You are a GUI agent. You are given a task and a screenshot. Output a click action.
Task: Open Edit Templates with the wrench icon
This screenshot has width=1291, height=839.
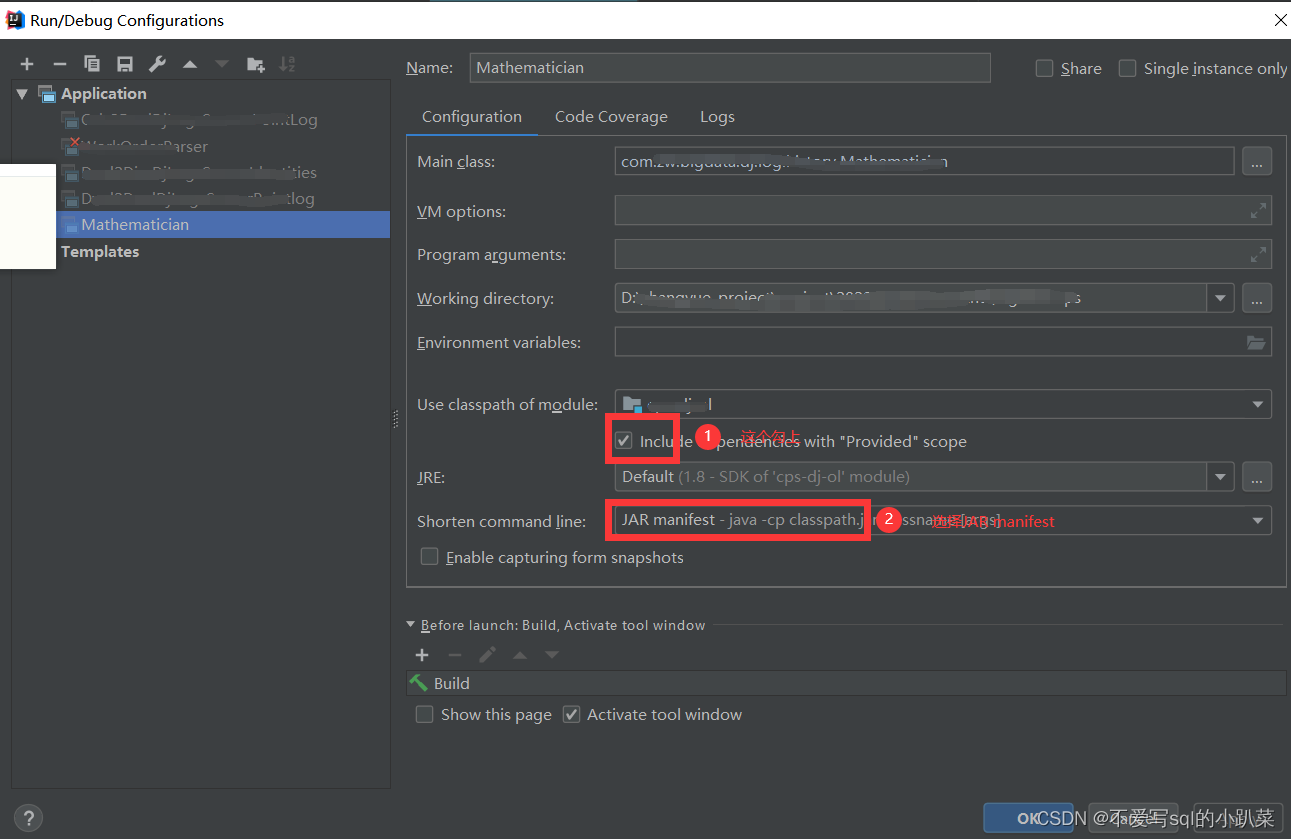(156, 63)
